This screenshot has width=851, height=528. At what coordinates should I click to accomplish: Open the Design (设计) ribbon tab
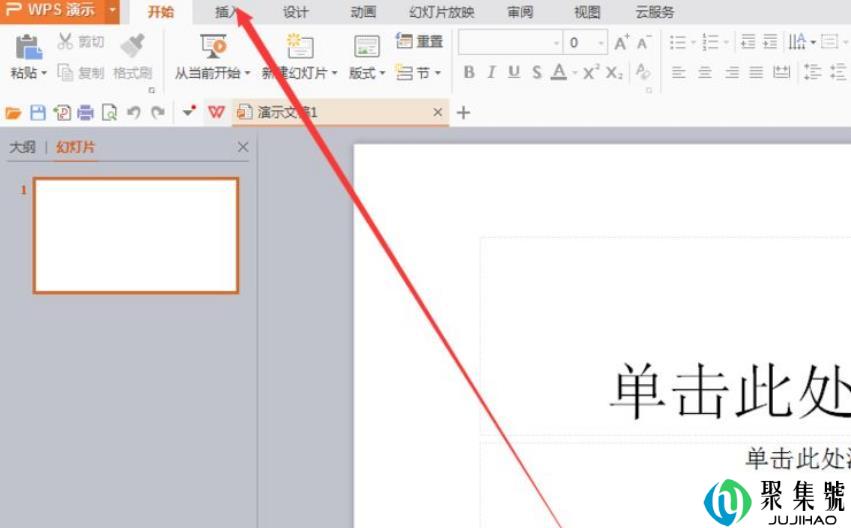(295, 13)
